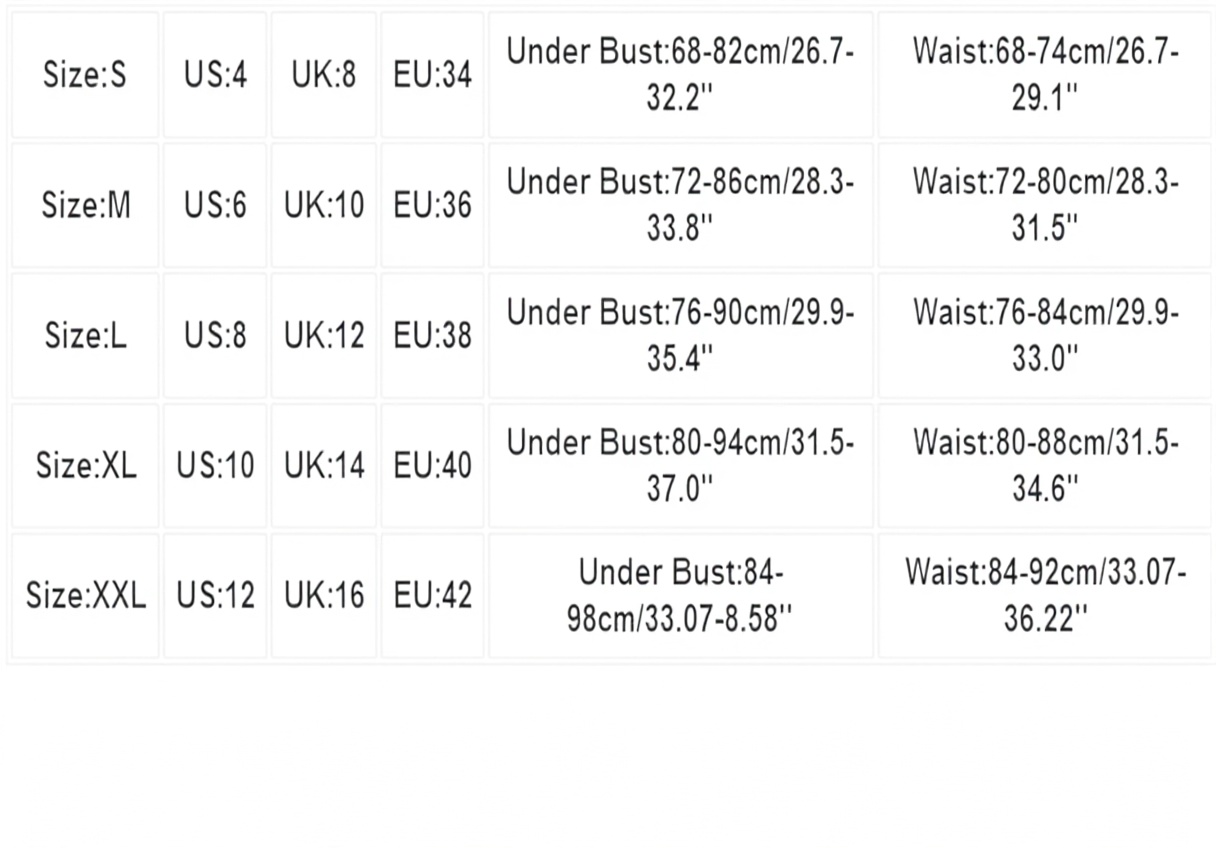Select the Size:XL cell
The image size is (1216, 848).
tap(85, 465)
